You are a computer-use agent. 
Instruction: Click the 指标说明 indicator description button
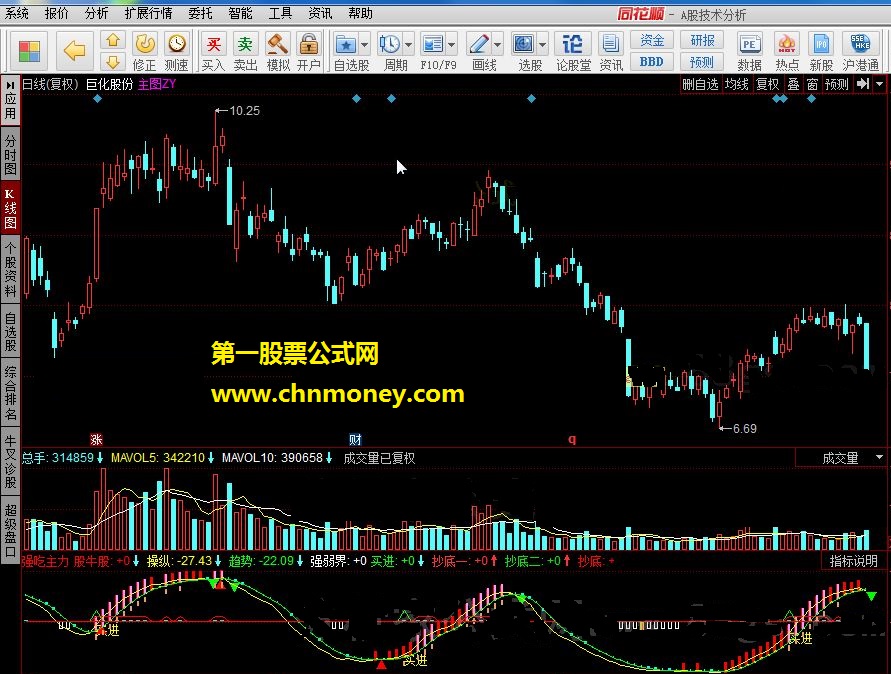[853, 561]
